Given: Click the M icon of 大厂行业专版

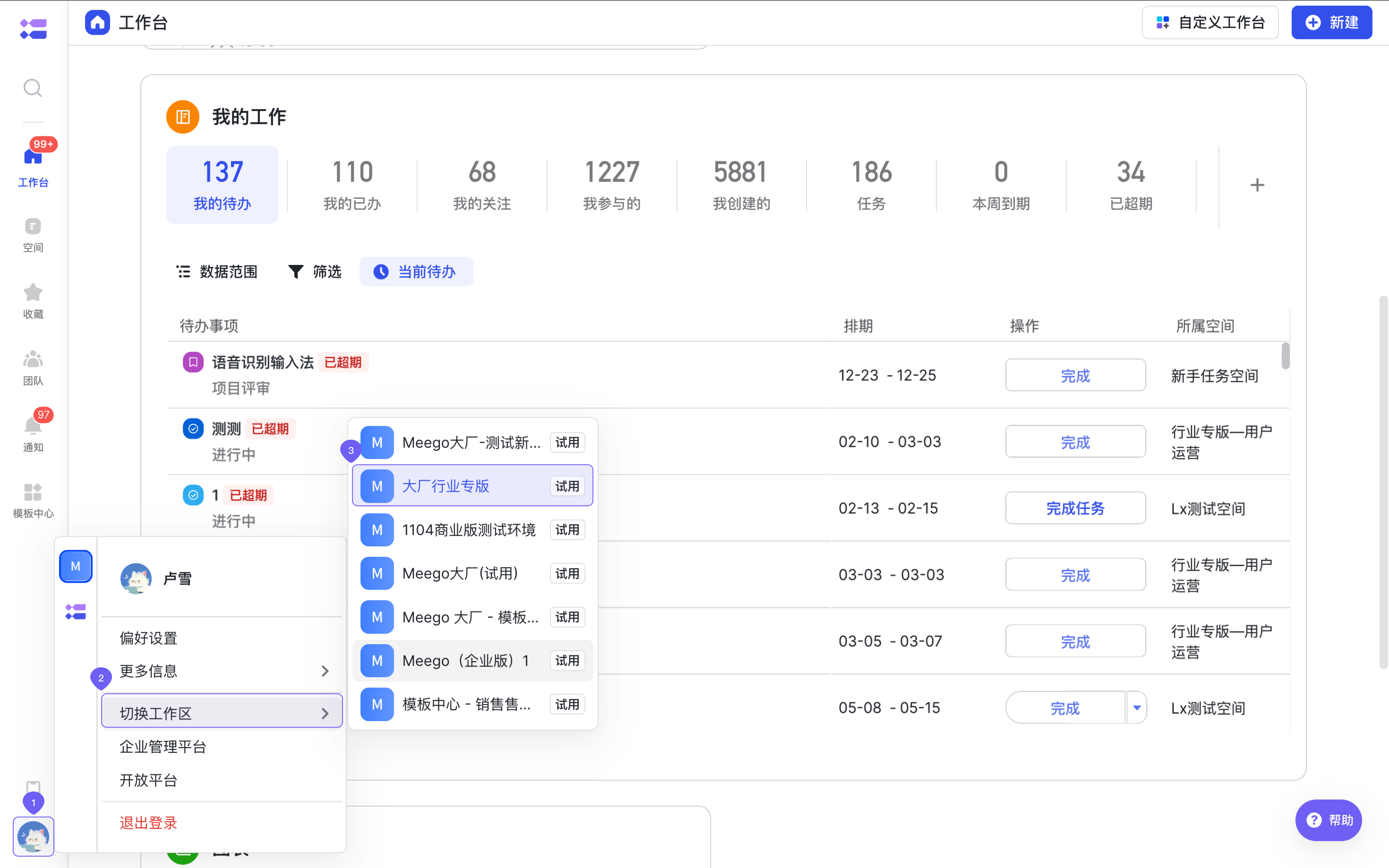Looking at the screenshot, I should click(x=377, y=486).
